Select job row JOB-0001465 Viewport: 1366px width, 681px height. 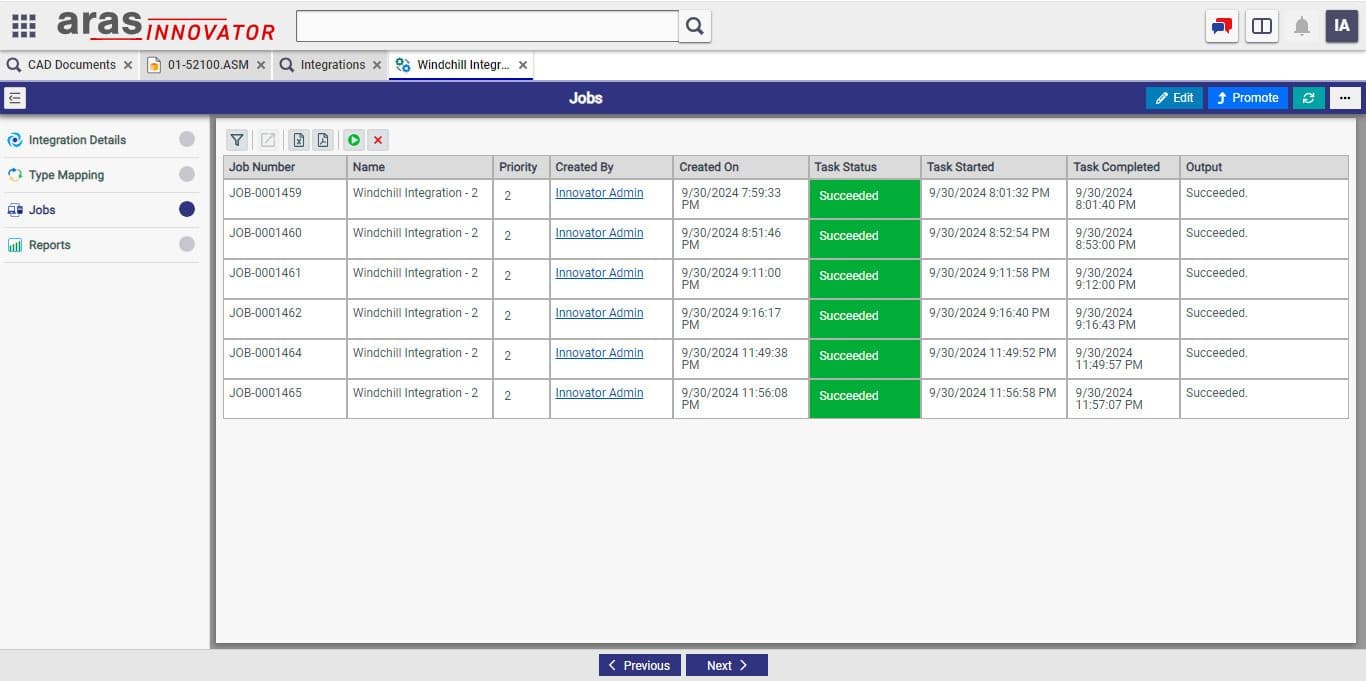click(785, 399)
